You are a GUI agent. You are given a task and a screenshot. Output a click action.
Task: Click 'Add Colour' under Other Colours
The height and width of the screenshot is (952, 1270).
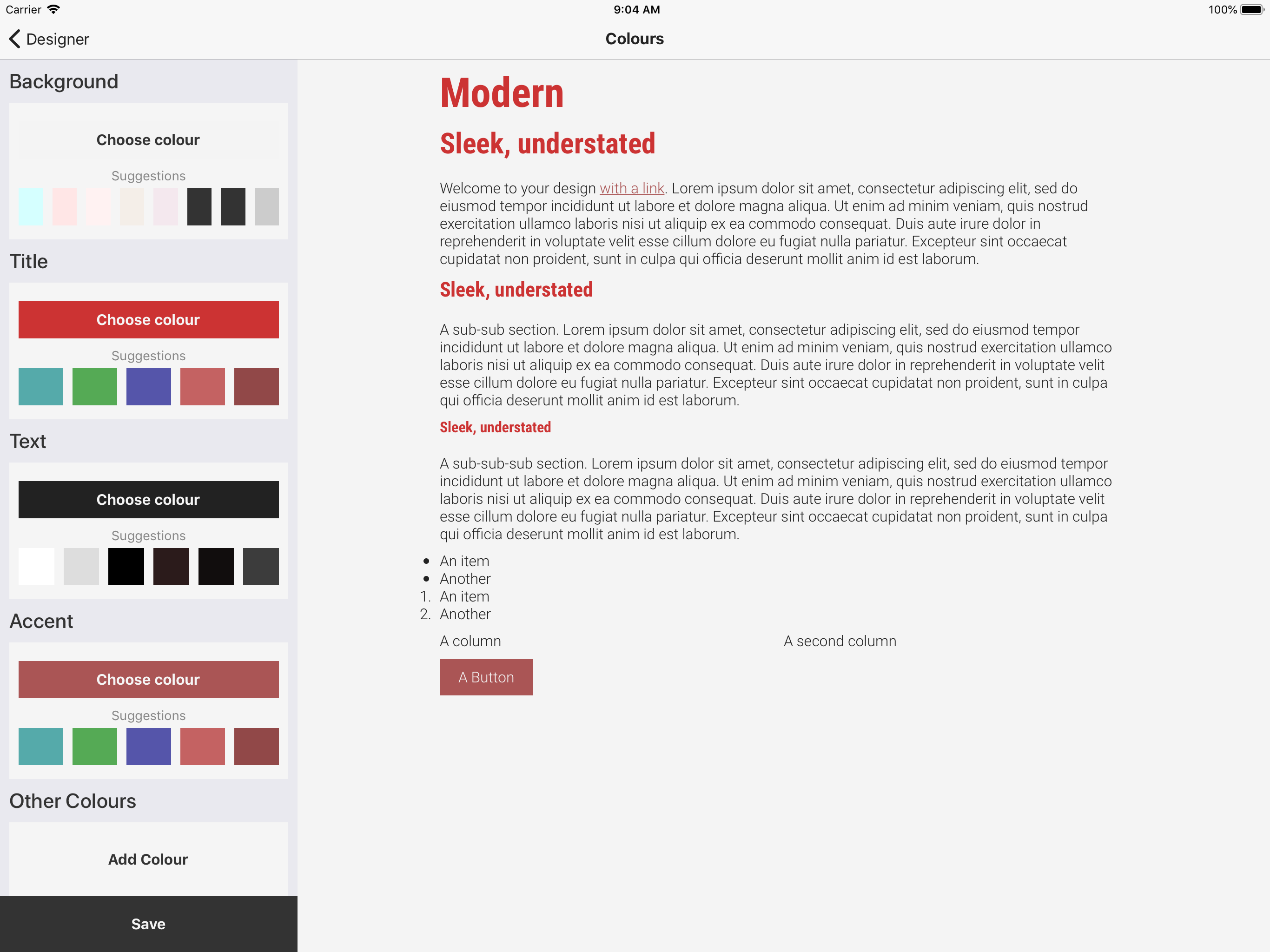[x=148, y=859]
